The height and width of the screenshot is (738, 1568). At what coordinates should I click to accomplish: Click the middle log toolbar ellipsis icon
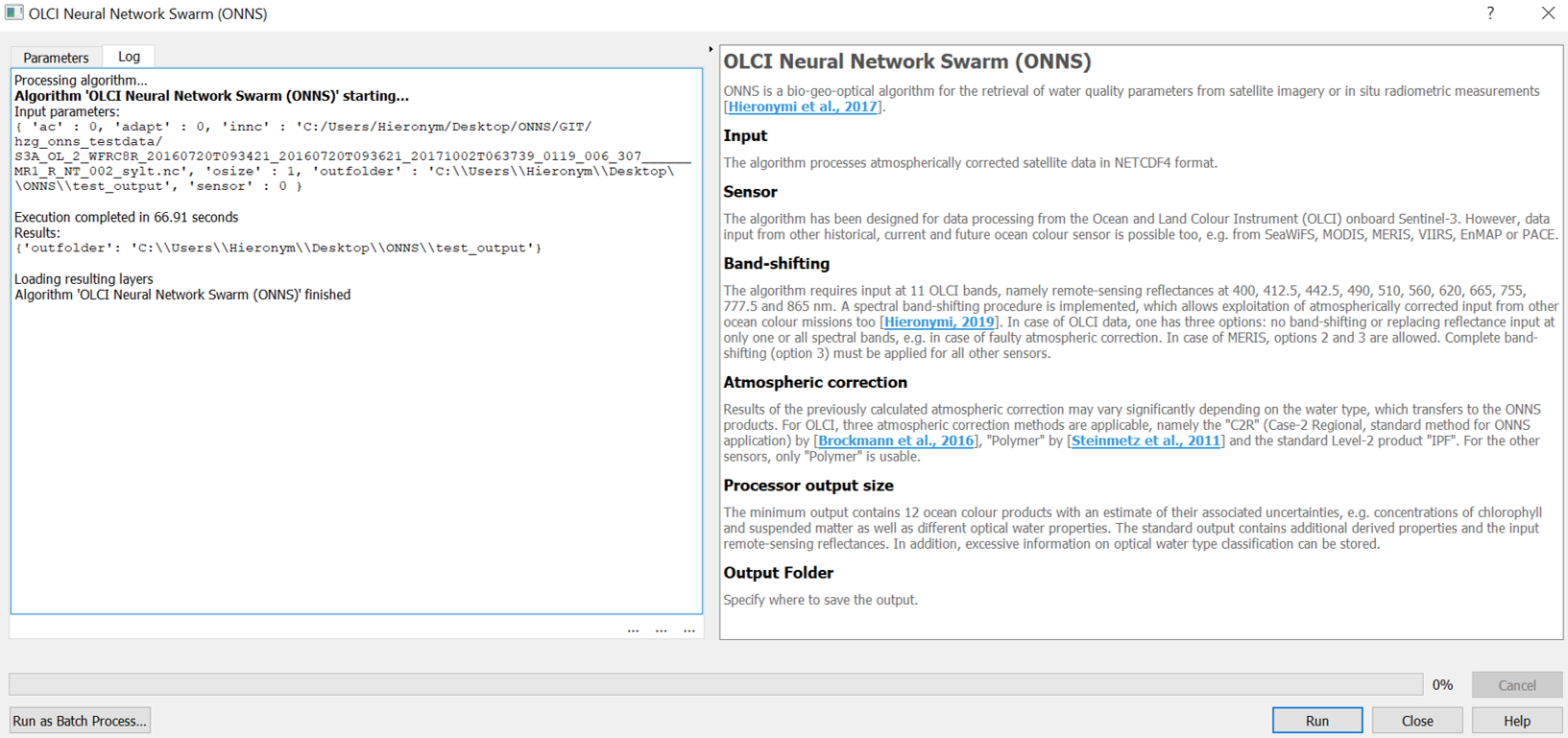pos(661,631)
